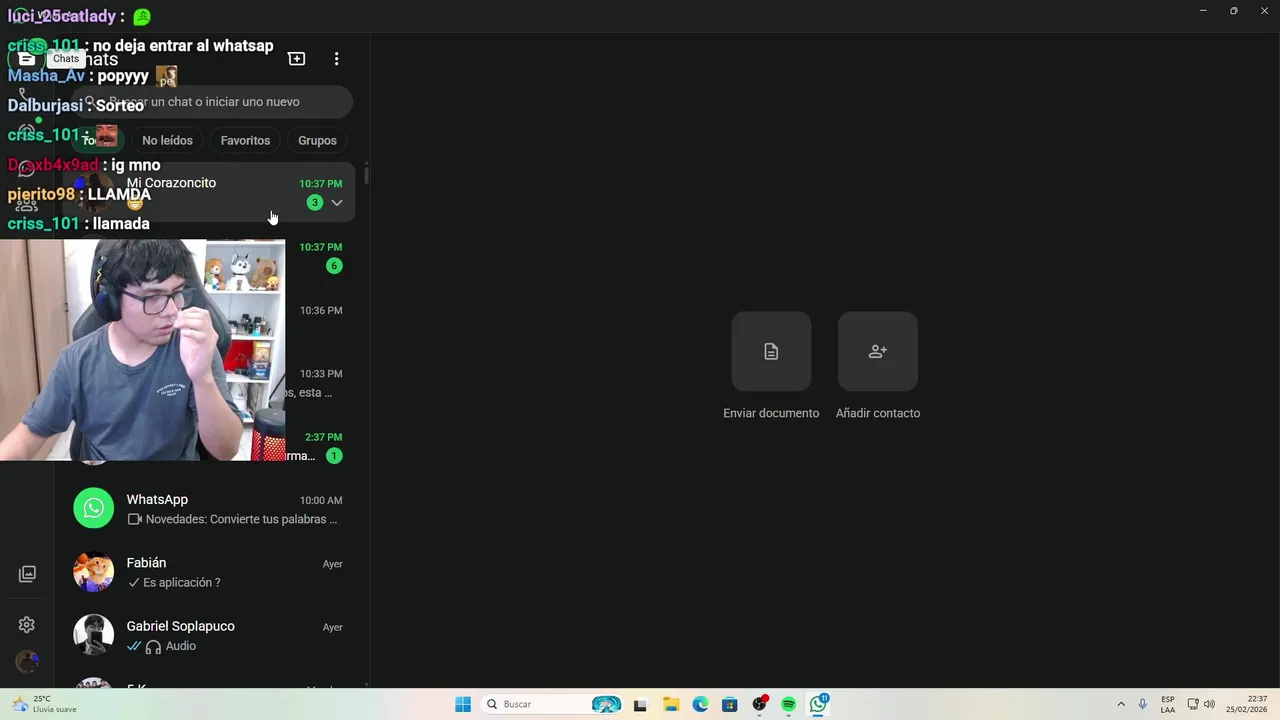Start a new chat with the plus icon
The width and height of the screenshot is (1280, 720).
[x=297, y=59]
